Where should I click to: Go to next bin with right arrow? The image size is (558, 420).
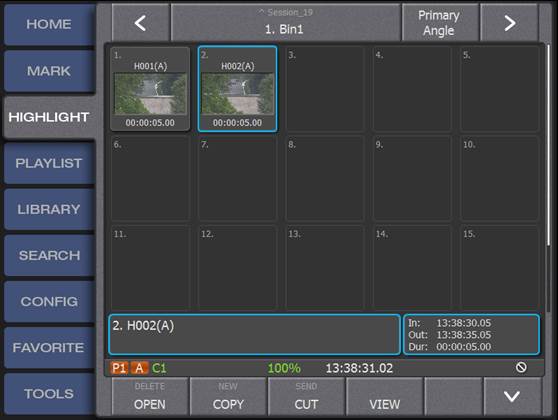point(509,23)
